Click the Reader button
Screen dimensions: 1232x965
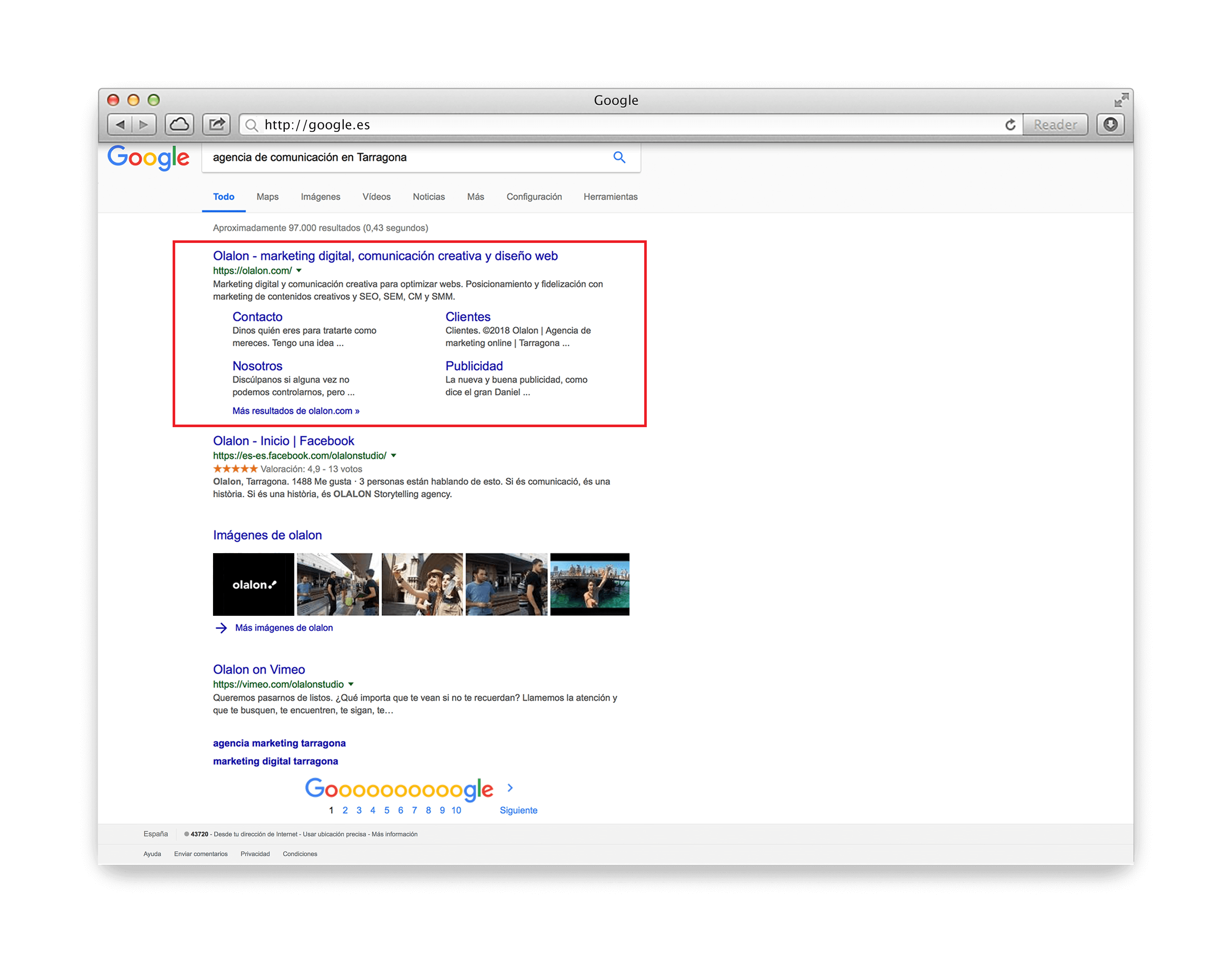[x=1055, y=124]
